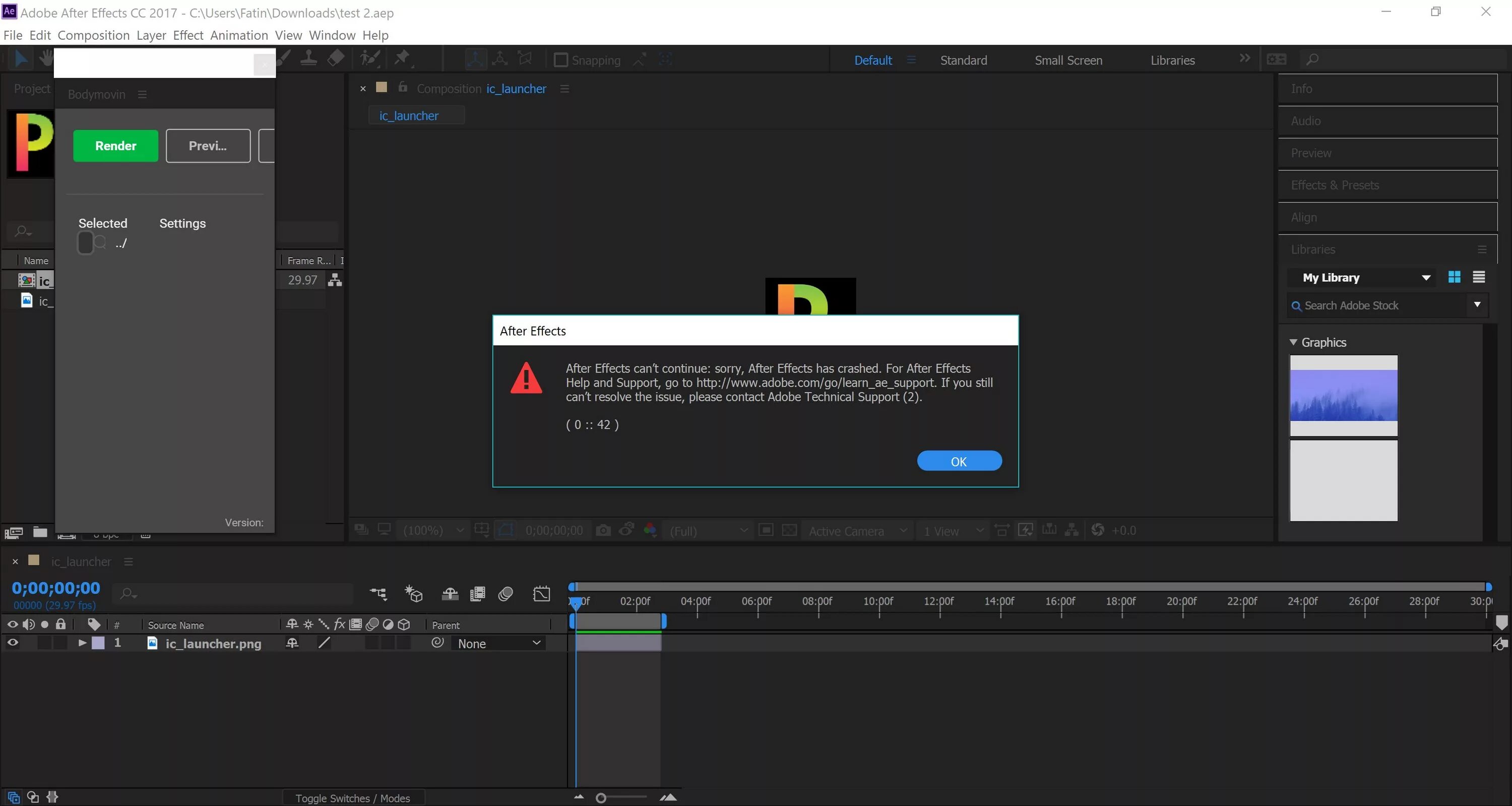Toggle quality switch on ic_launcher.png layer
1512x806 pixels.
pos(324,643)
